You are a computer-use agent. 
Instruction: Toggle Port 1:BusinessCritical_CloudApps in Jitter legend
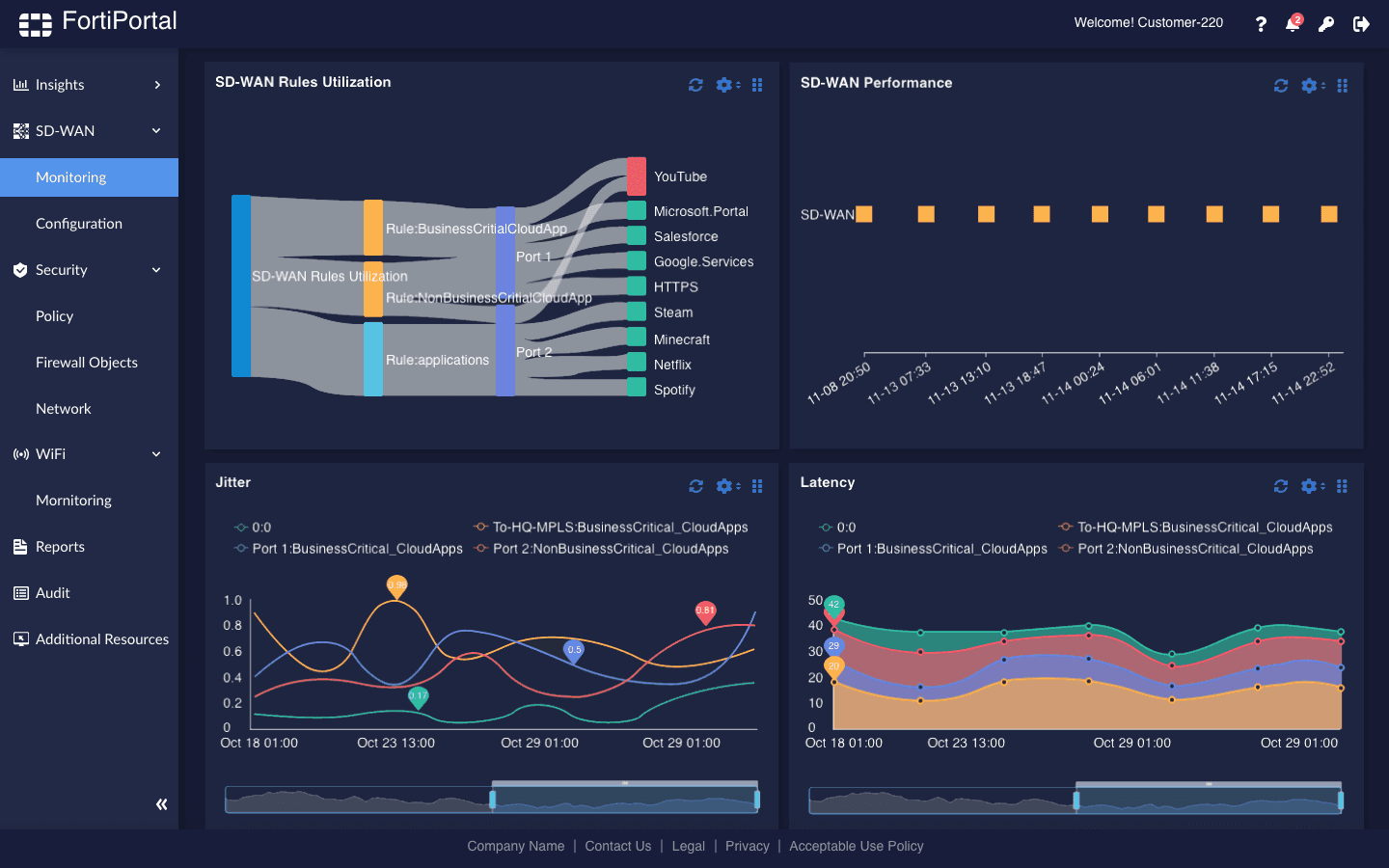(348, 549)
